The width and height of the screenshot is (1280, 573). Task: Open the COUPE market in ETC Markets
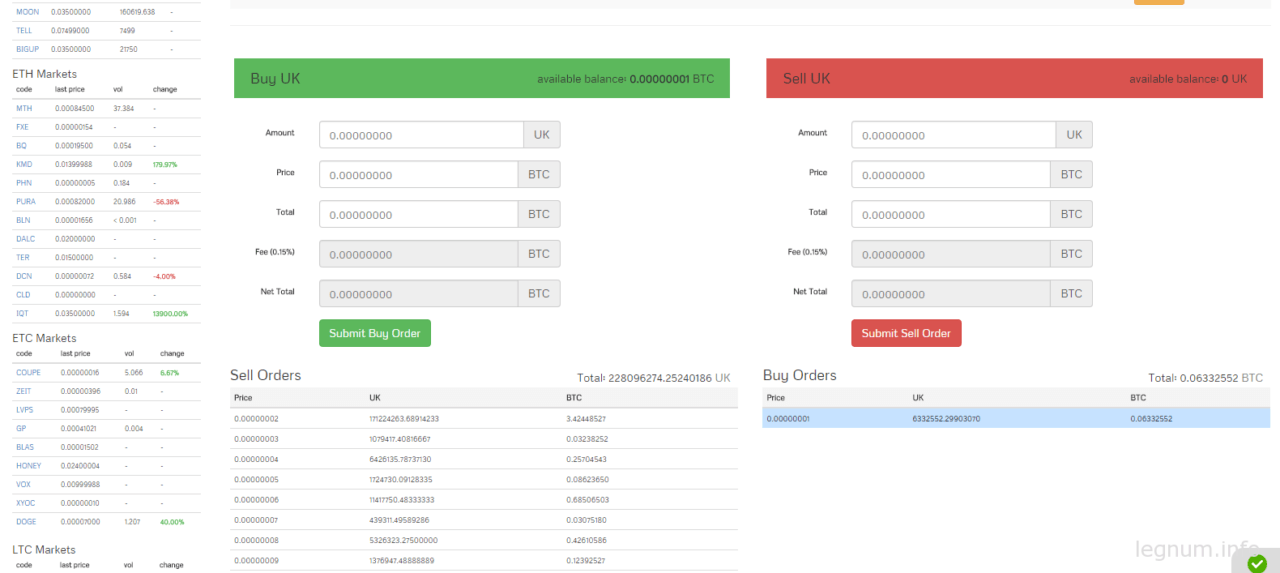[x=28, y=372]
